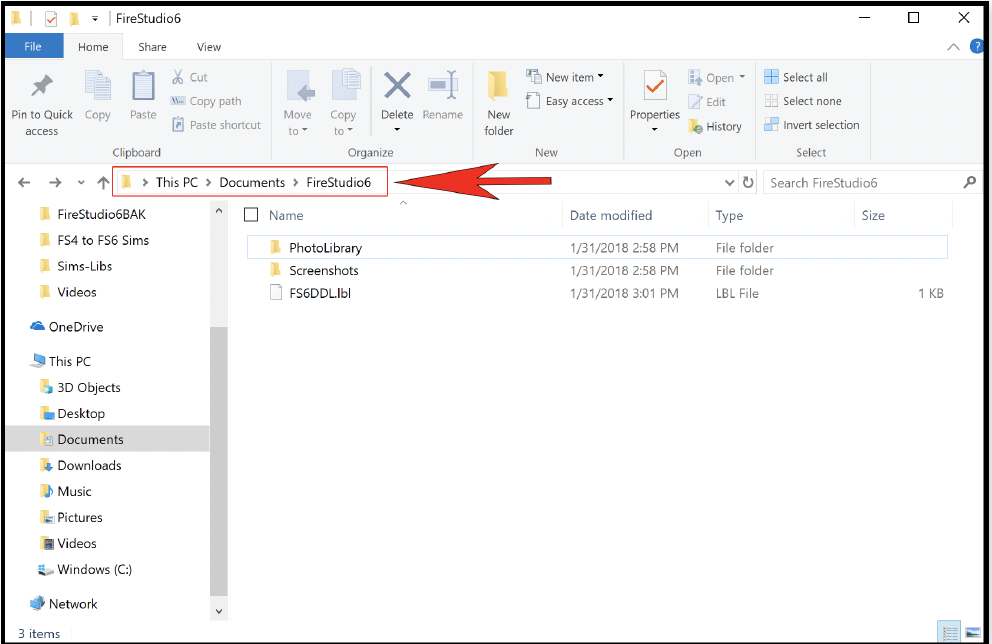Open Downloads in navigation pane
The height and width of the screenshot is (644, 992).
point(89,466)
